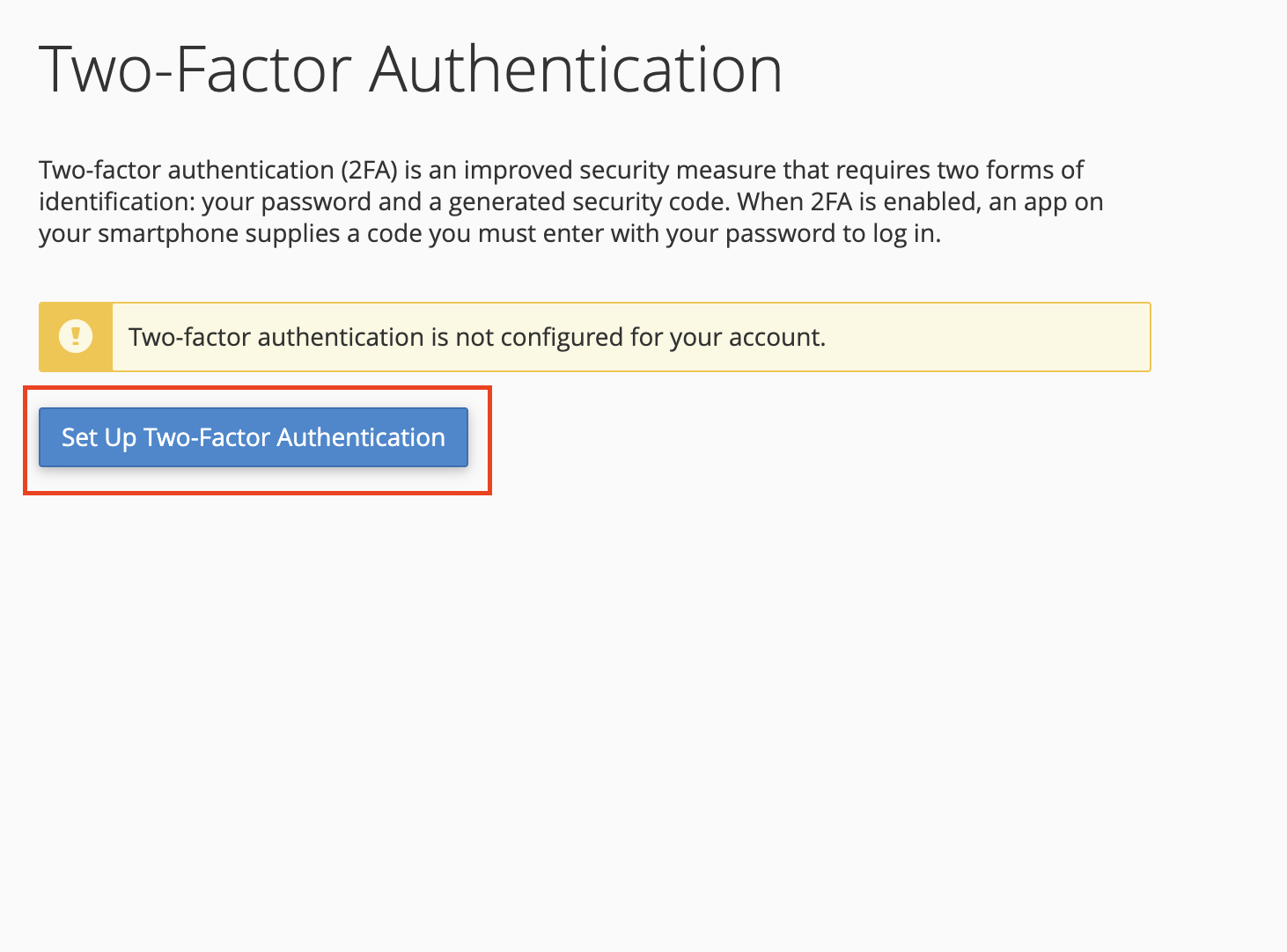
Task: Click the page heading Two-Factor Authentication
Action: [x=410, y=69]
